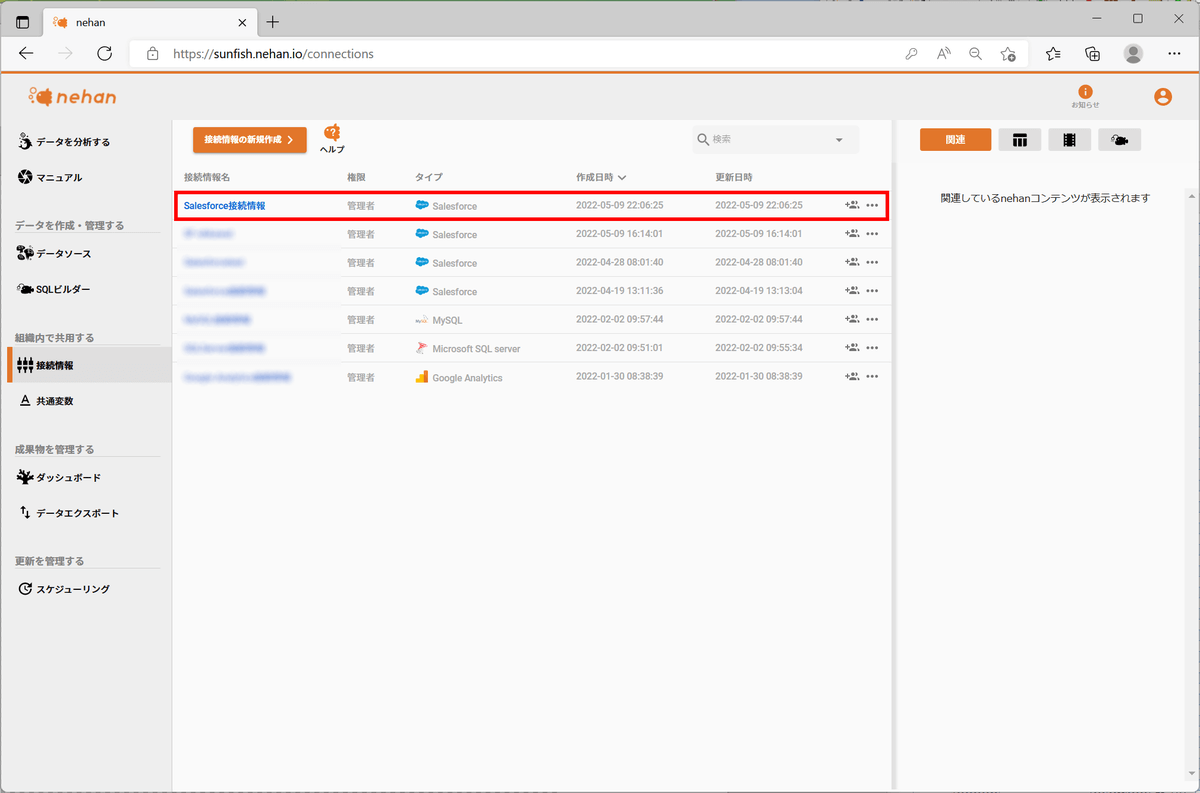Reload the page with refresh button
The image size is (1200, 793).
[x=105, y=54]
